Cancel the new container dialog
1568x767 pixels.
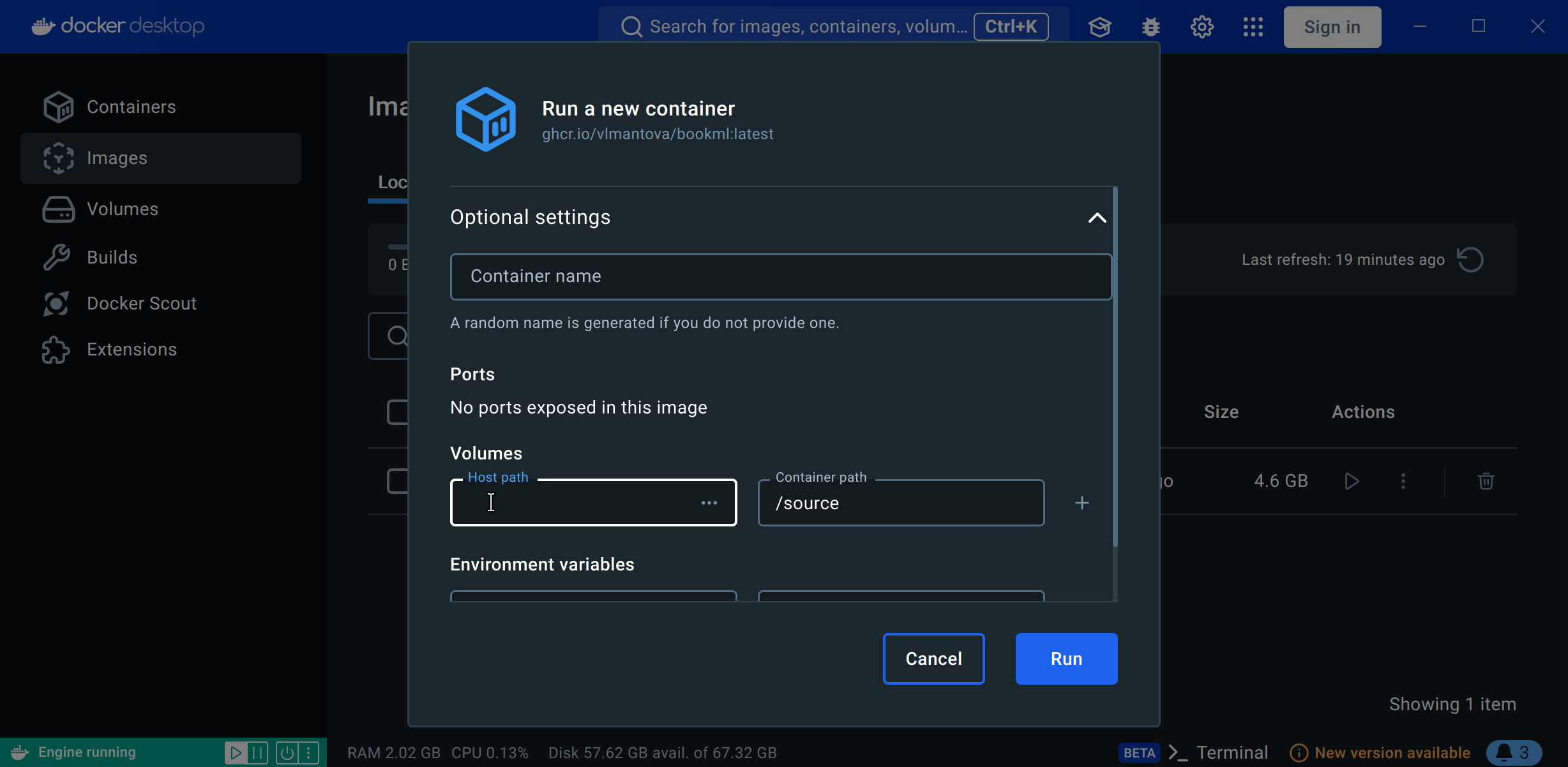pyautogui.click(x=933, y=659)
